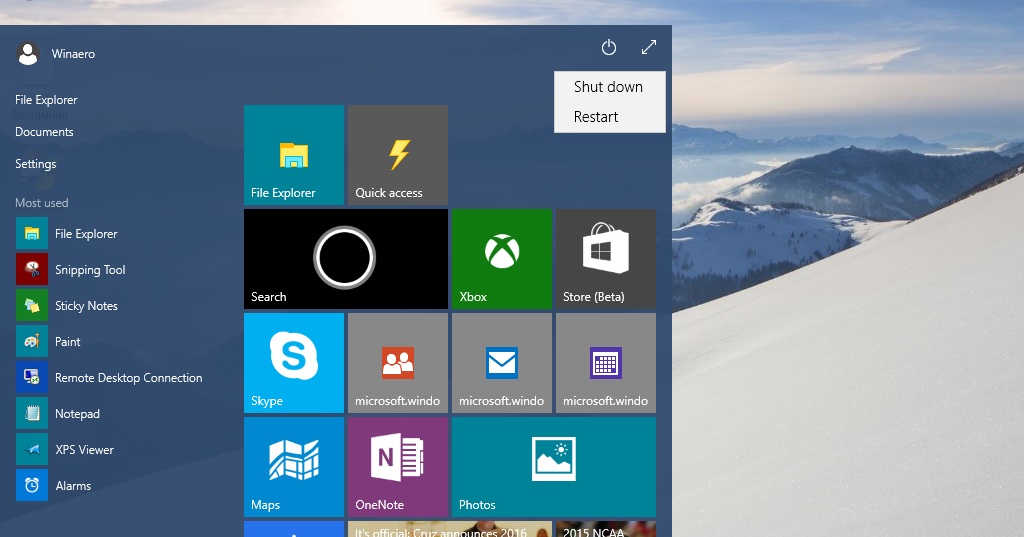This screenshot has width=1024, height=537.
Task: Click Remote Desktop Connection text label
Action: coord(129,378)
